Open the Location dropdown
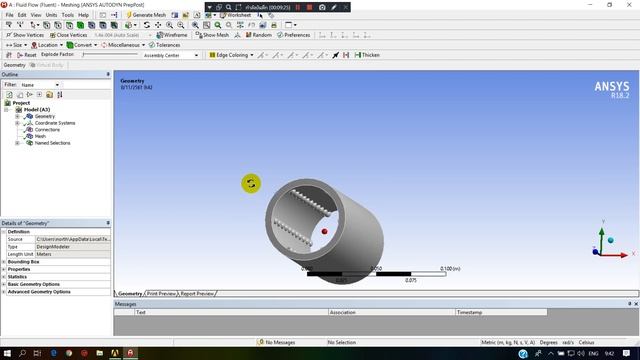 click(47, 45)
